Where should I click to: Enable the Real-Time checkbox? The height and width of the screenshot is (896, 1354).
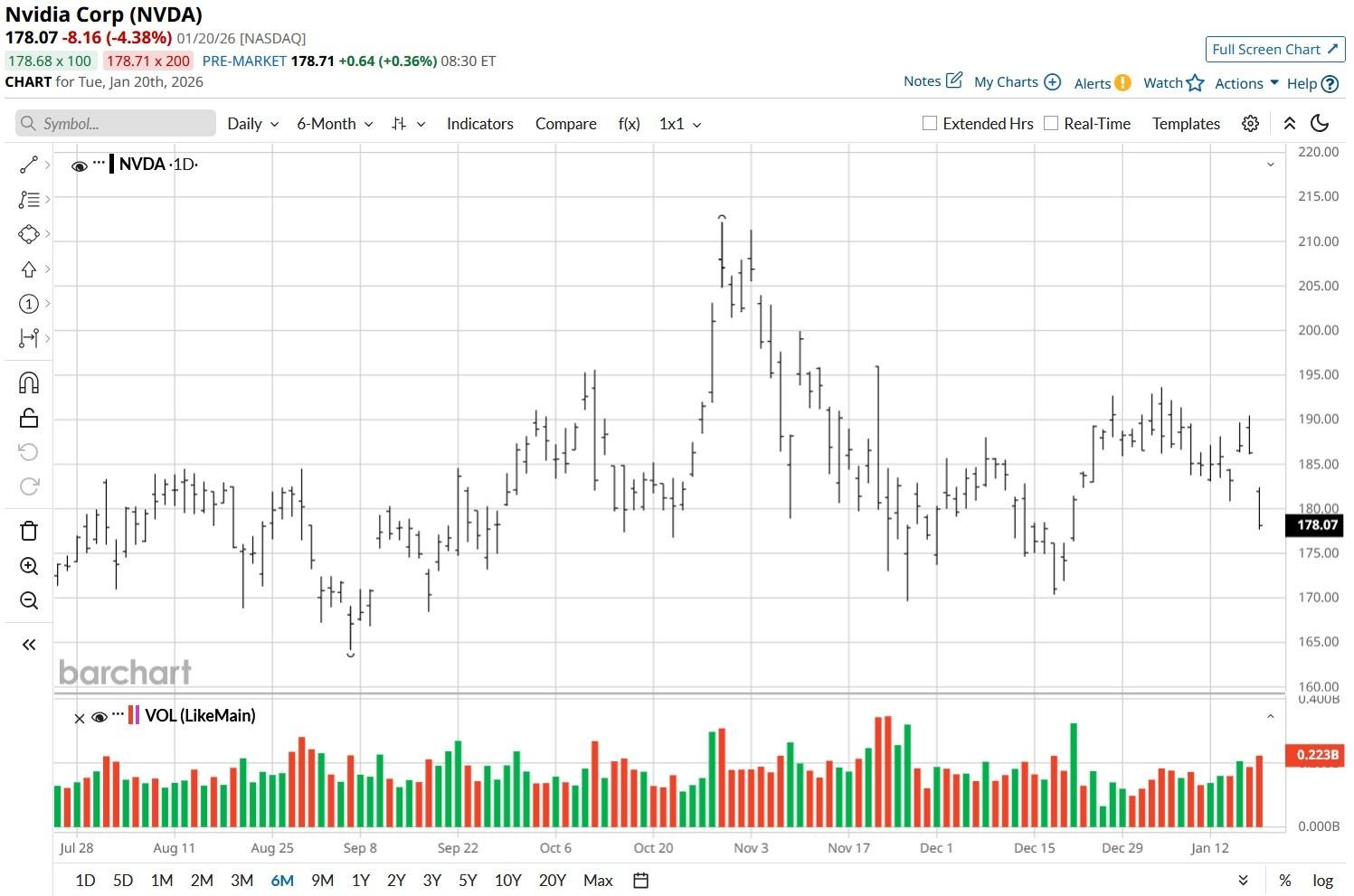click(x=1050, y=123)
